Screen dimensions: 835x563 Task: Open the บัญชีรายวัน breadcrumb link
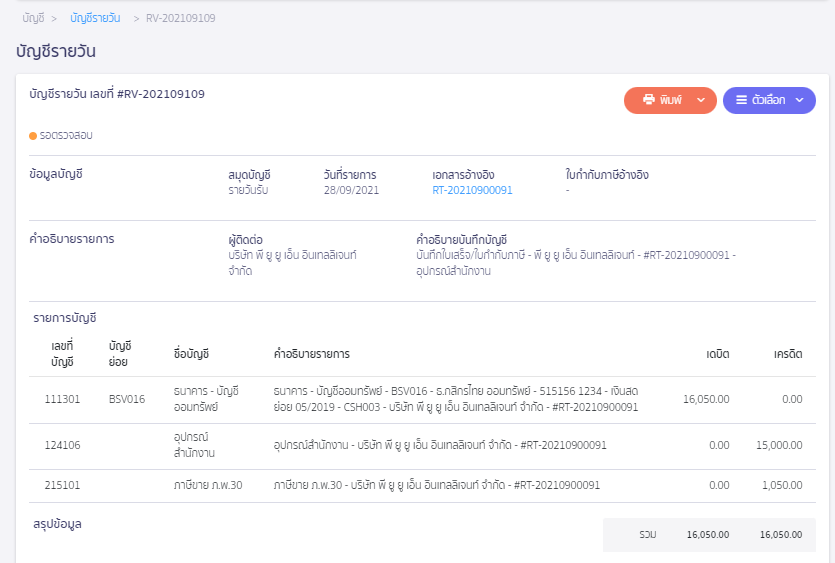tap(96, 18)
